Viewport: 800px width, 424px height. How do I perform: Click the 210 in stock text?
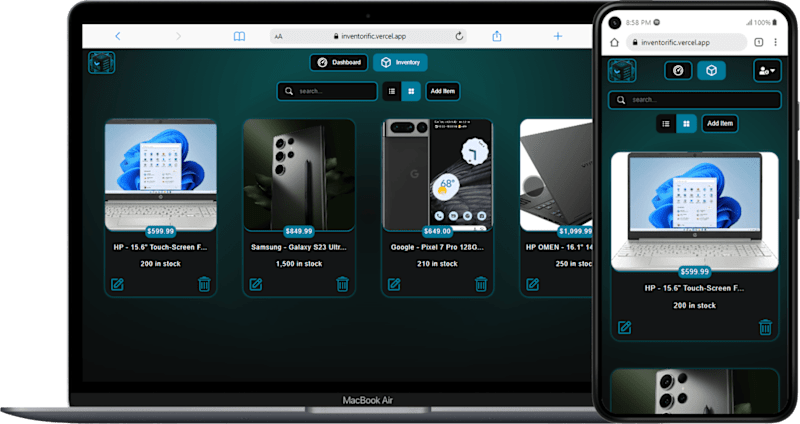pos(437,264)
